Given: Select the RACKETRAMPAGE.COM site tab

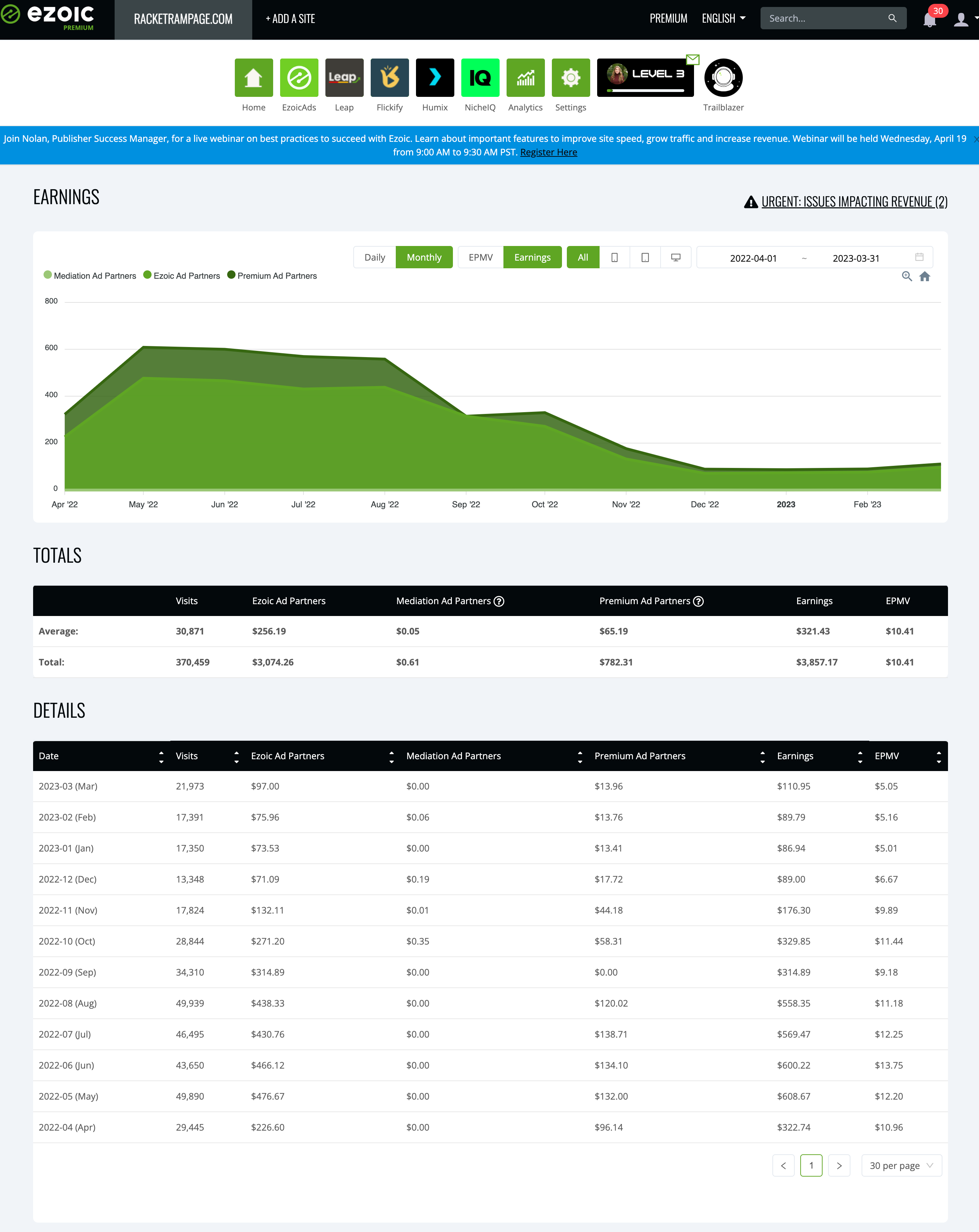Looking at the screenshot, I should coord(183,20).
